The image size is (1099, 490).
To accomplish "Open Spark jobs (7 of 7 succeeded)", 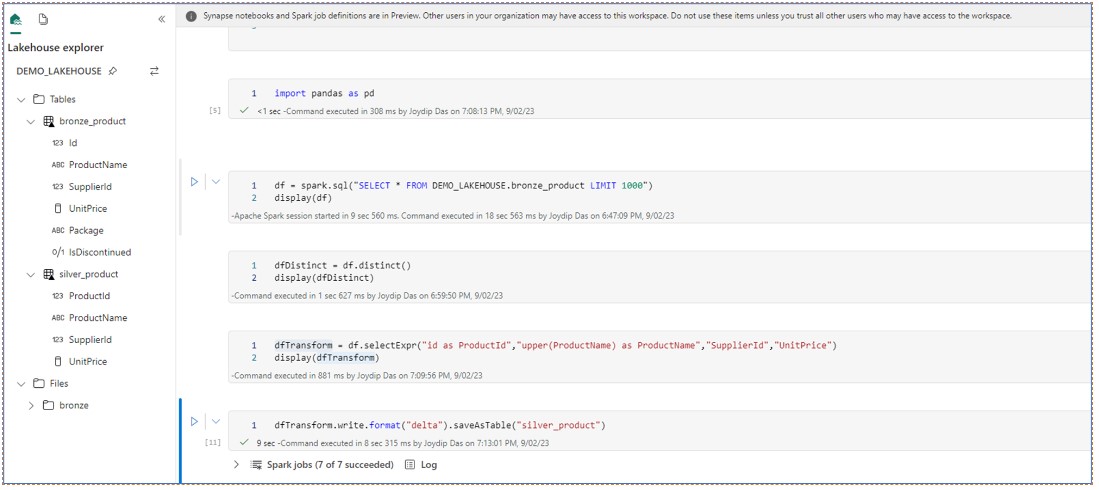I will tap(329, 465).
